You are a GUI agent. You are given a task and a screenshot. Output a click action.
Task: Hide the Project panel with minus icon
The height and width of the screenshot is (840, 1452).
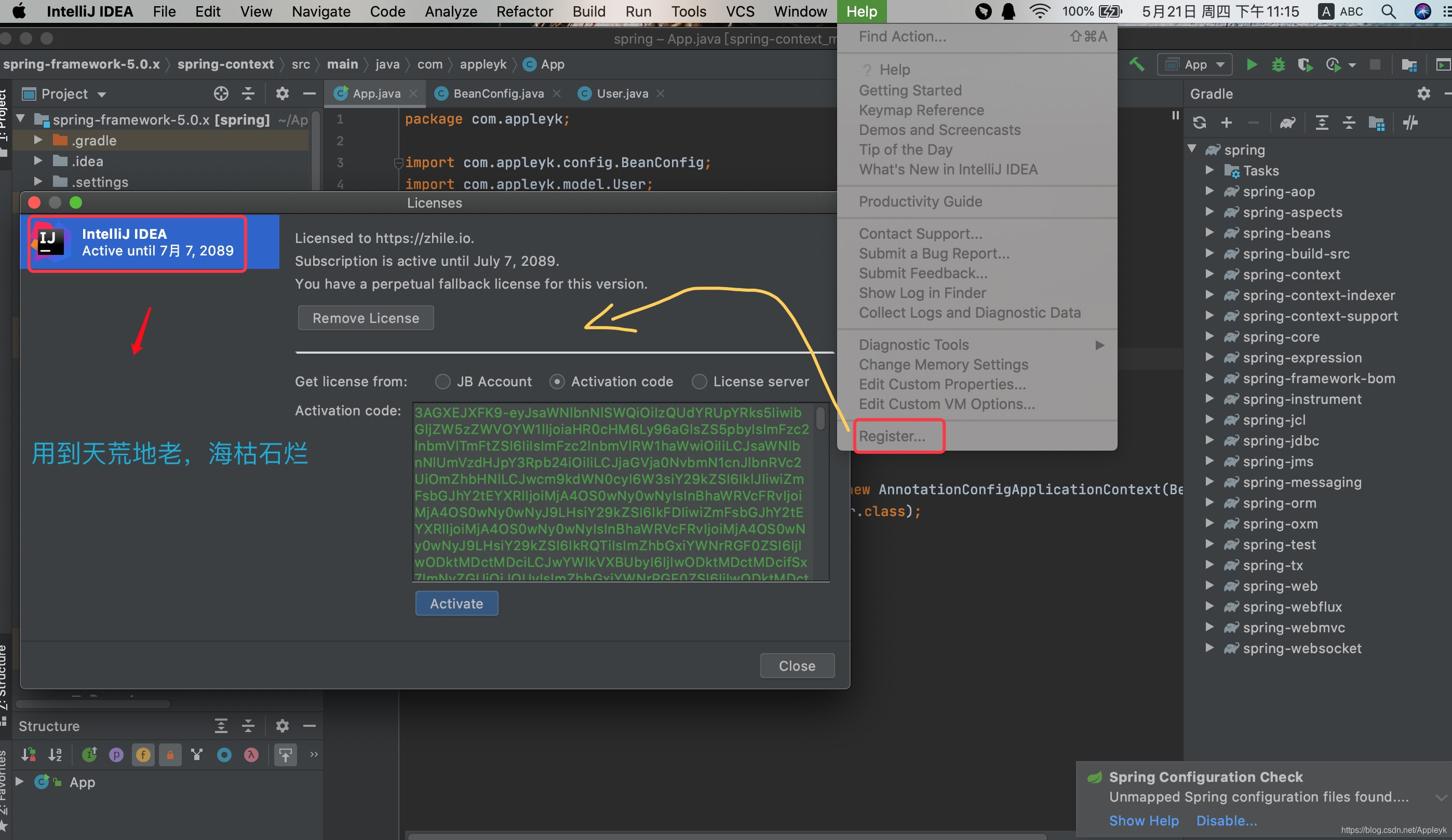pos(310,93)
